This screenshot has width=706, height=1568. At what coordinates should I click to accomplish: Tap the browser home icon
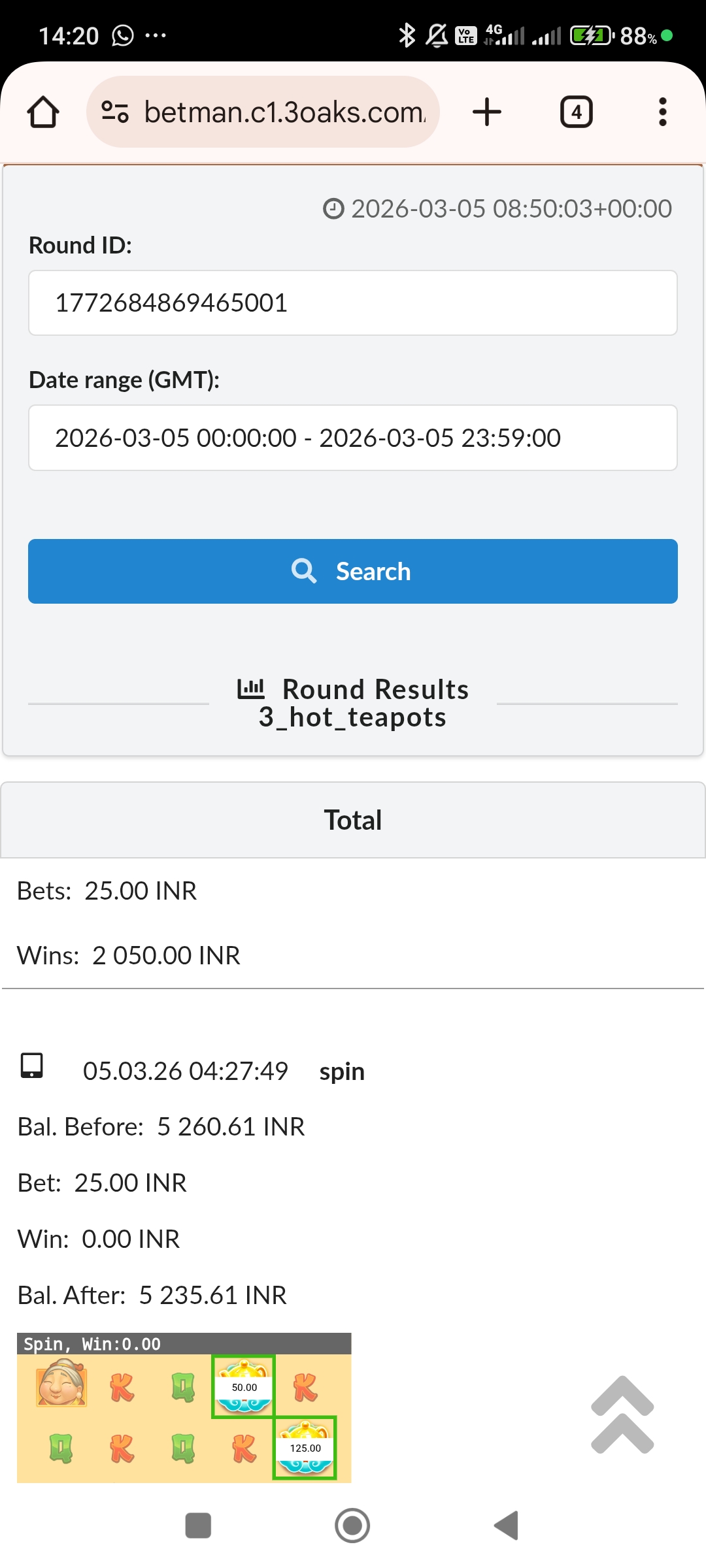pyautogui.click(x=43, y=112)
